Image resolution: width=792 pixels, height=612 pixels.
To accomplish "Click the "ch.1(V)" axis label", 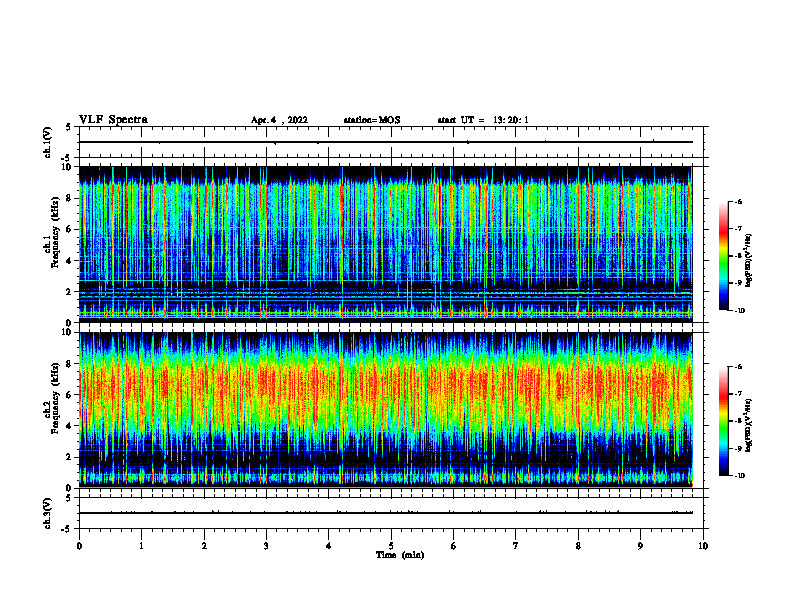I will 48,142.
